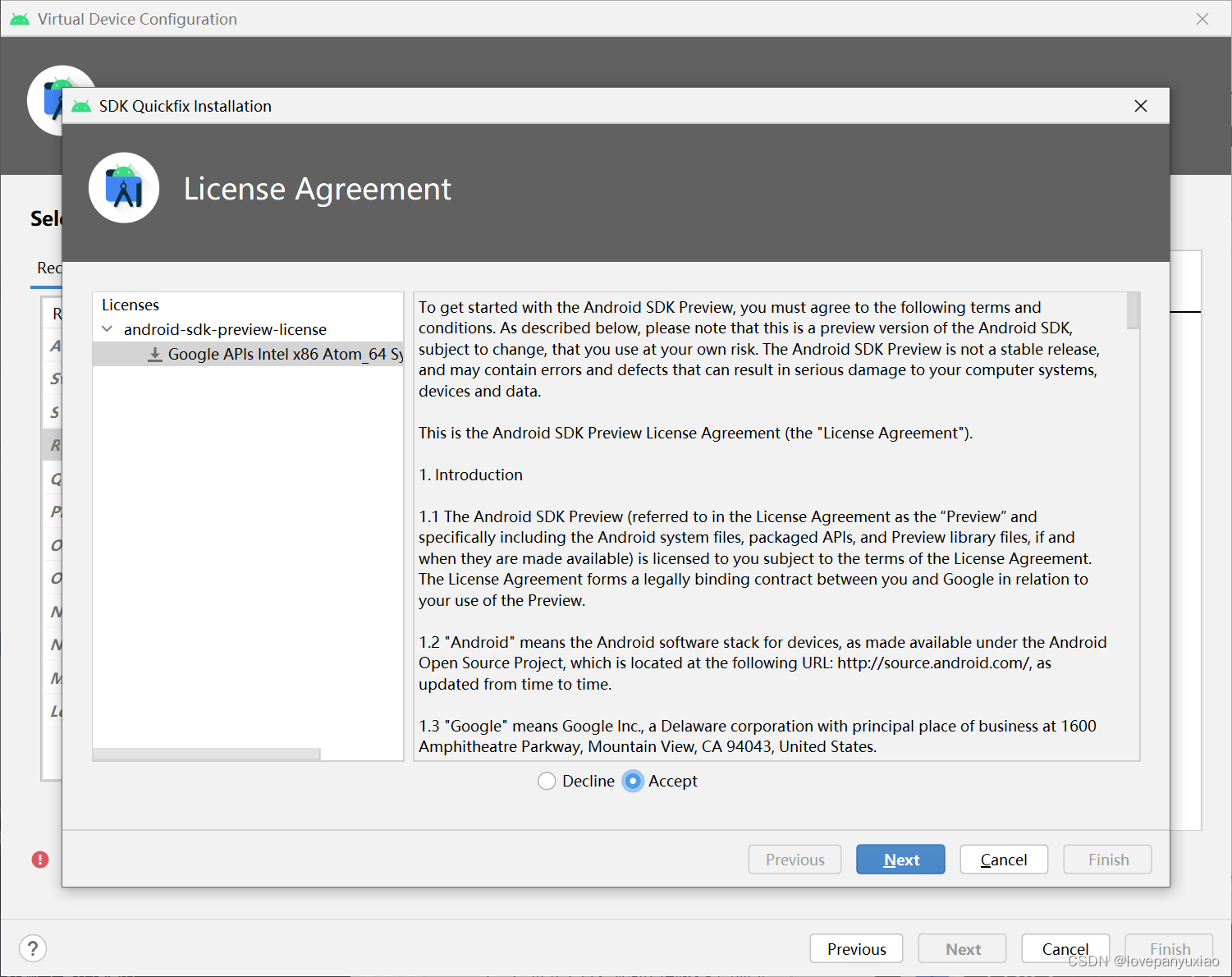
Task: Click Previous in the SDK Quickfix dialog
Action: pyautogui.click(x=795, y=860)
